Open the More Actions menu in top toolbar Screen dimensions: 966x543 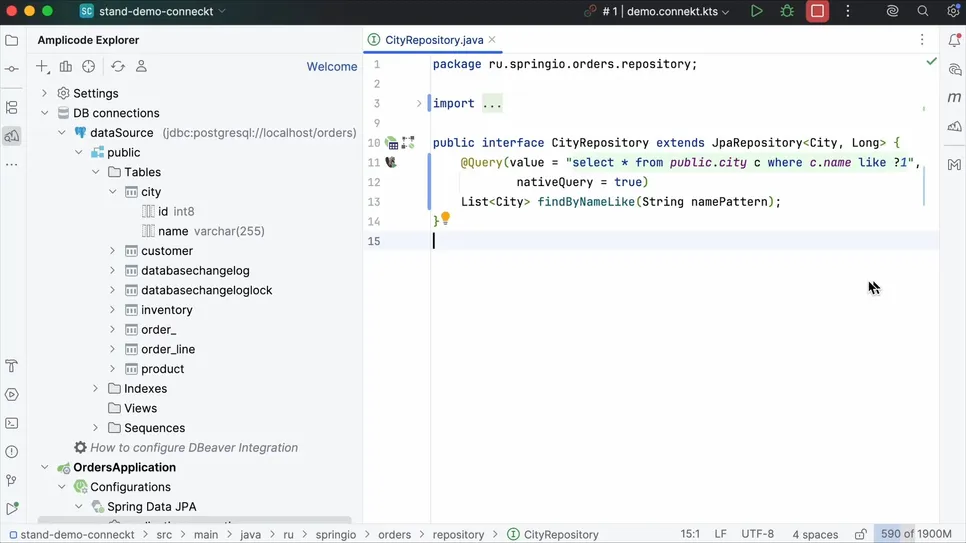[x=848, y=11]
